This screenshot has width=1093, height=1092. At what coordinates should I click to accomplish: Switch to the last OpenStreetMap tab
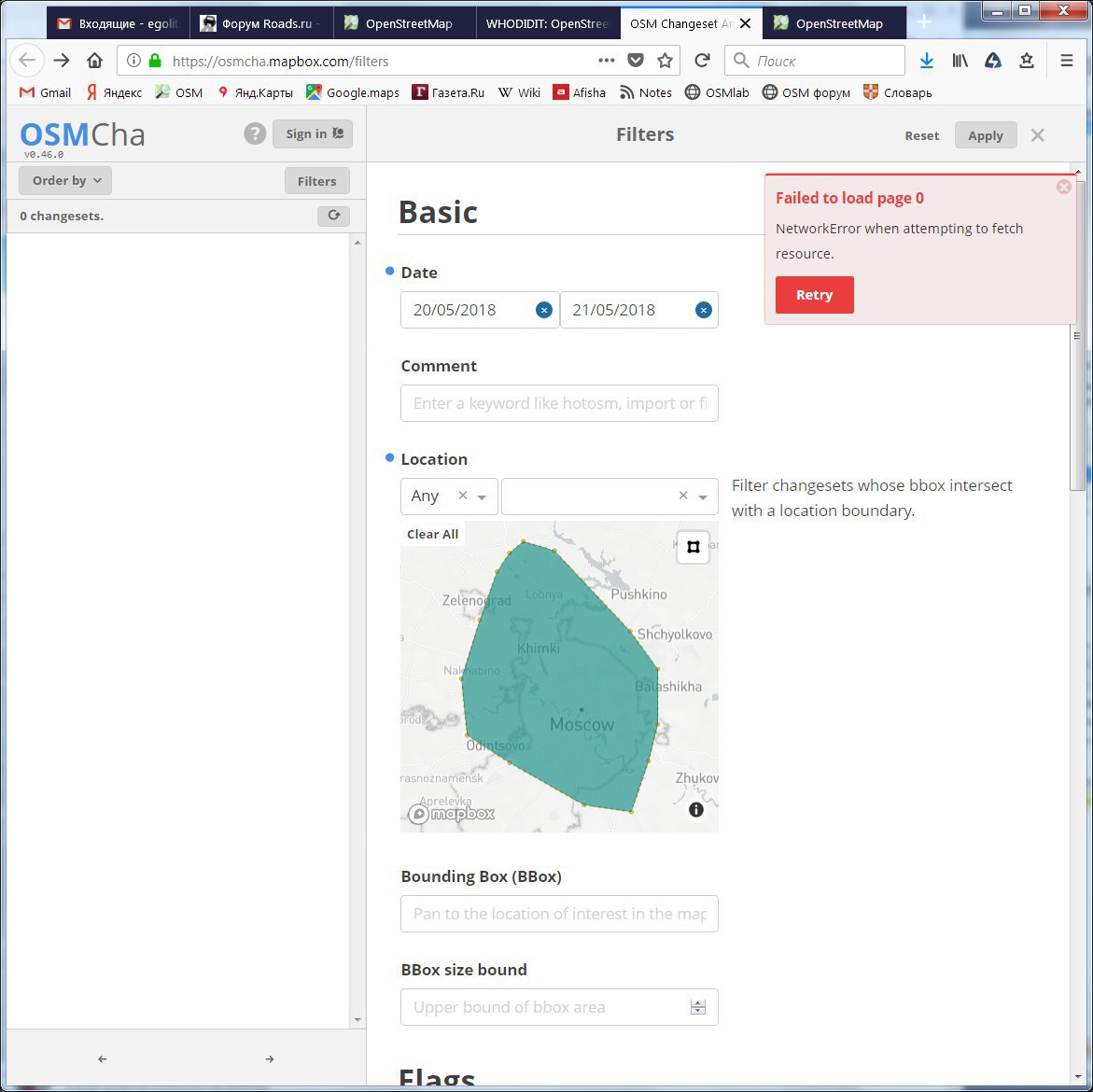tap(834, 23)
